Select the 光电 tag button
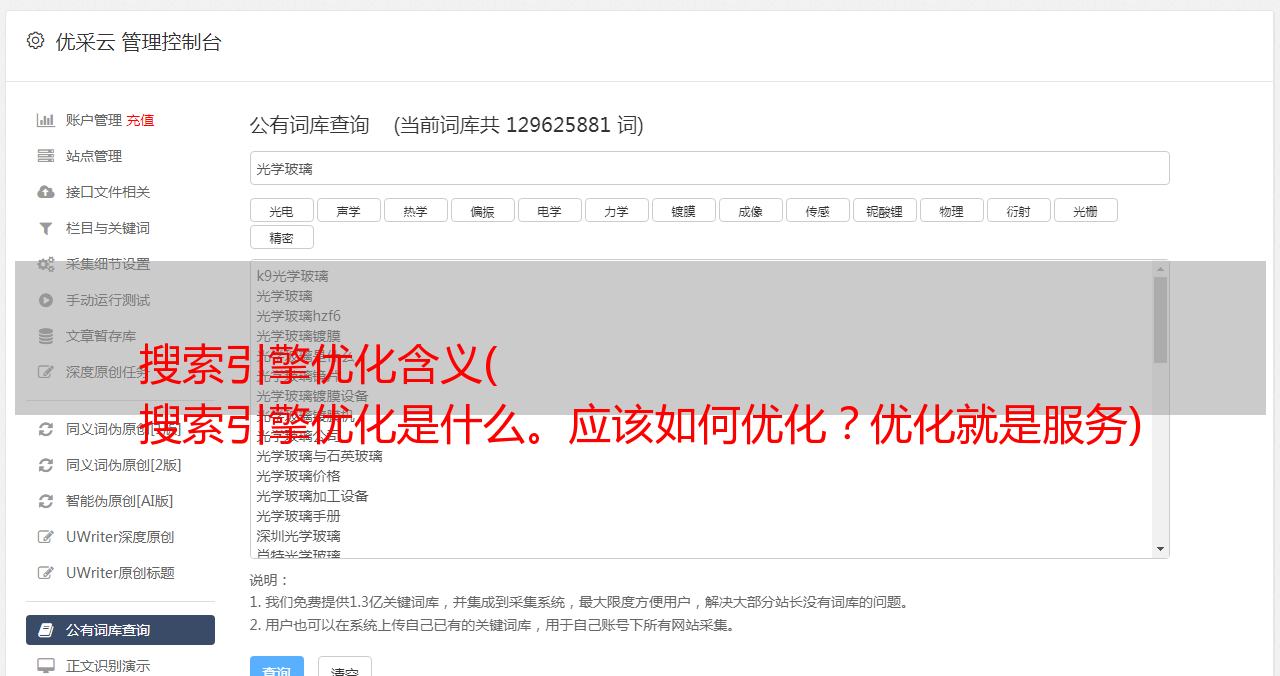Image resolution: width=1280 pixels, height=676 pixels. [x=281, y=210]
